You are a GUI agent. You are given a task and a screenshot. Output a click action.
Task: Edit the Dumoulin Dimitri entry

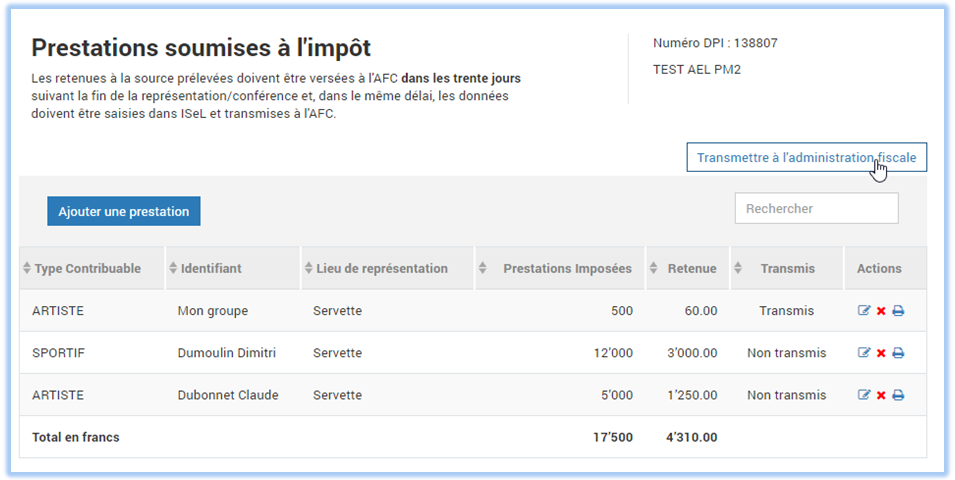[864, 353]
